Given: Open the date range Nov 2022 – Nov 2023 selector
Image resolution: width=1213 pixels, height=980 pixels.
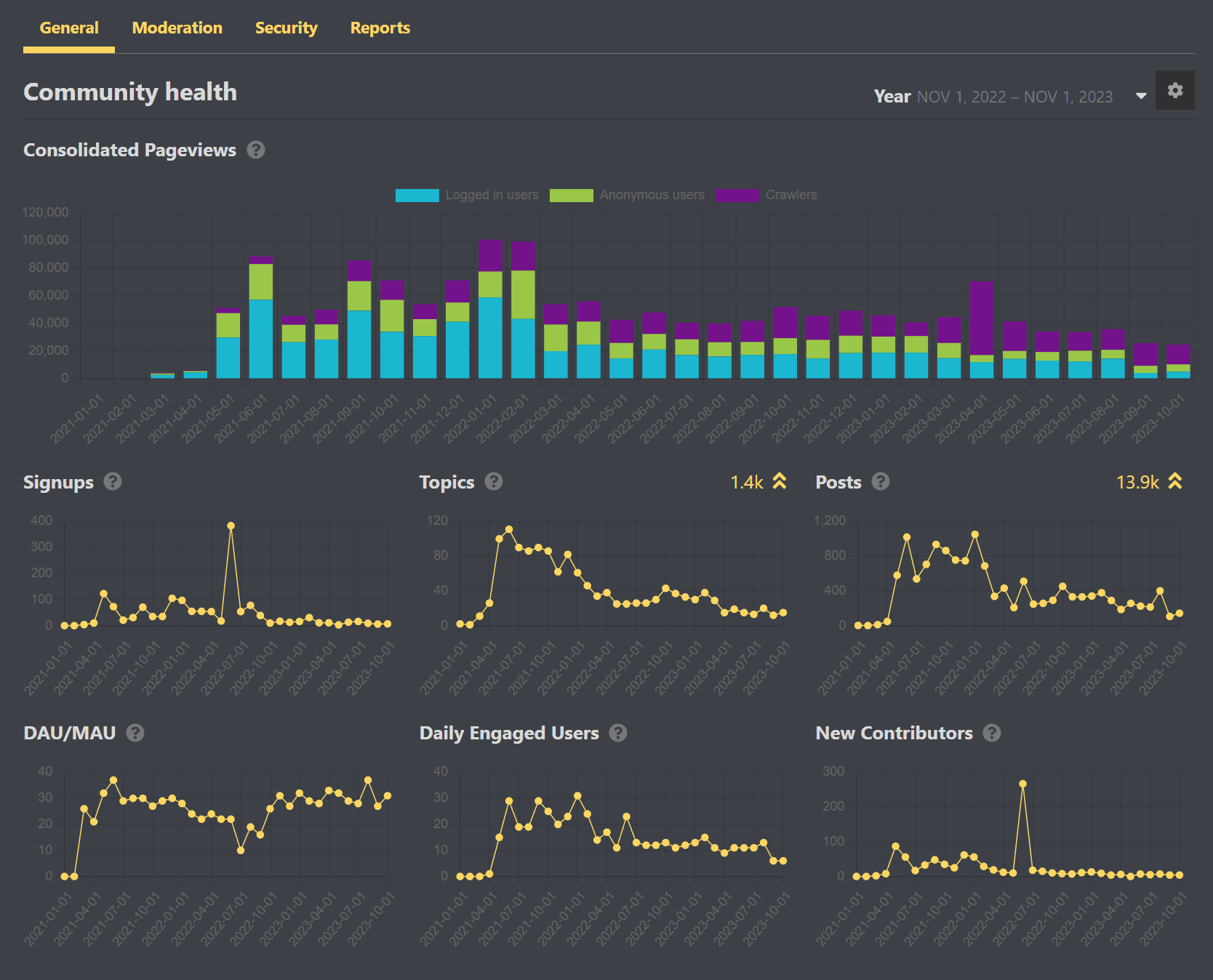Looking at the screenshot, I should coord(1014,97).
